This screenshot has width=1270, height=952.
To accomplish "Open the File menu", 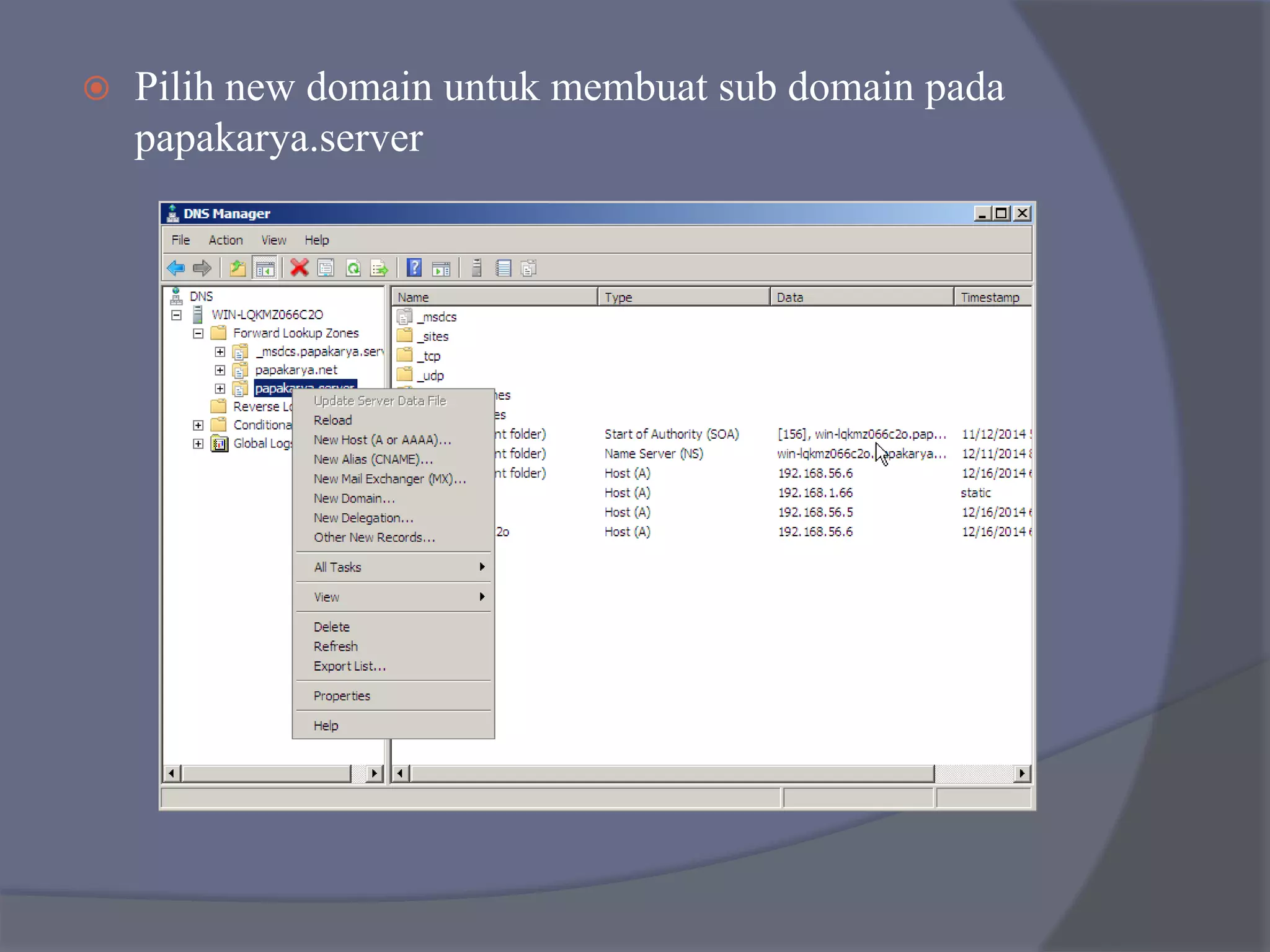I will coord(180,240).
